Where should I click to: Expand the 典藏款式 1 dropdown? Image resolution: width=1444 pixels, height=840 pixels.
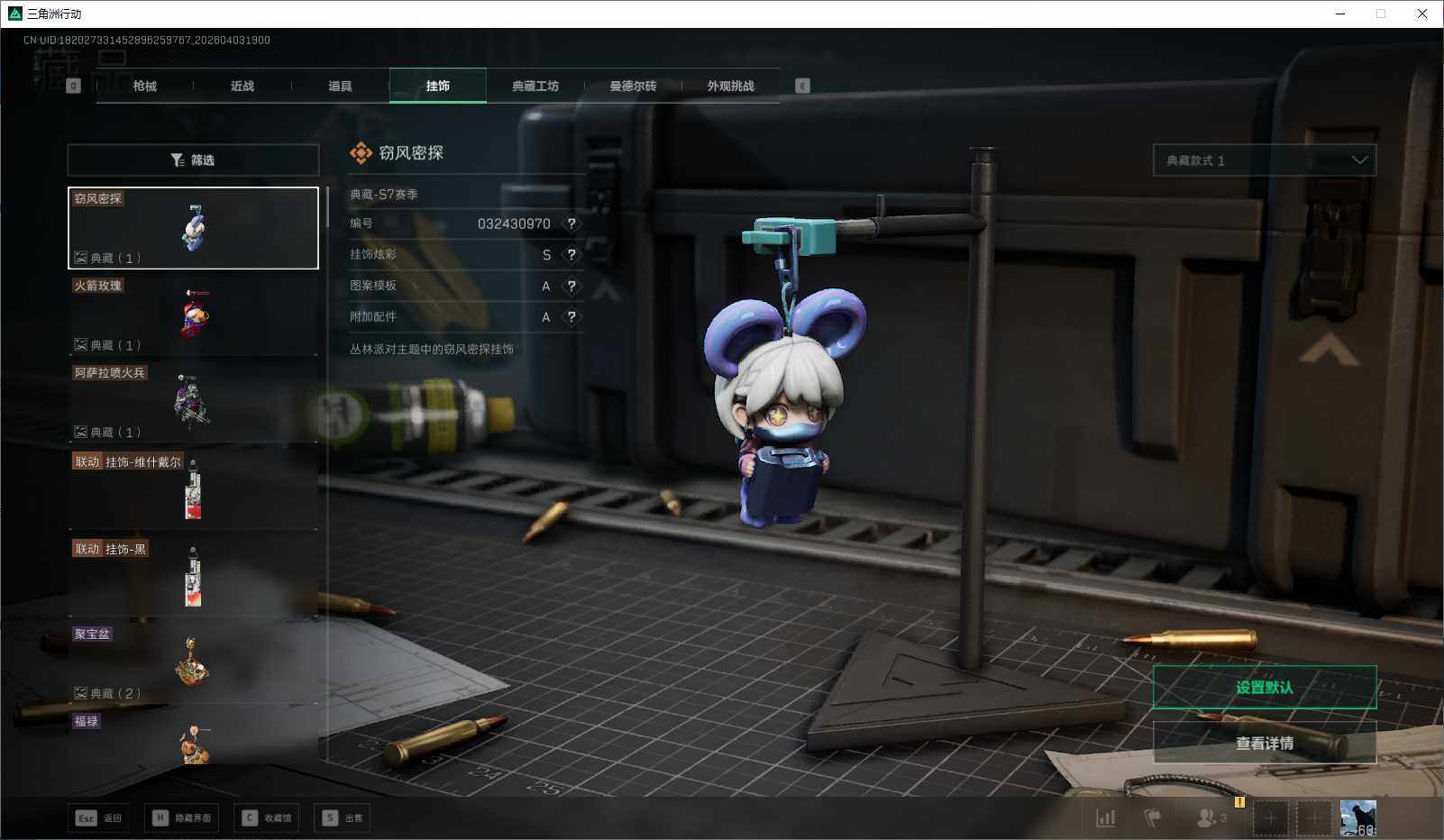1264,160
